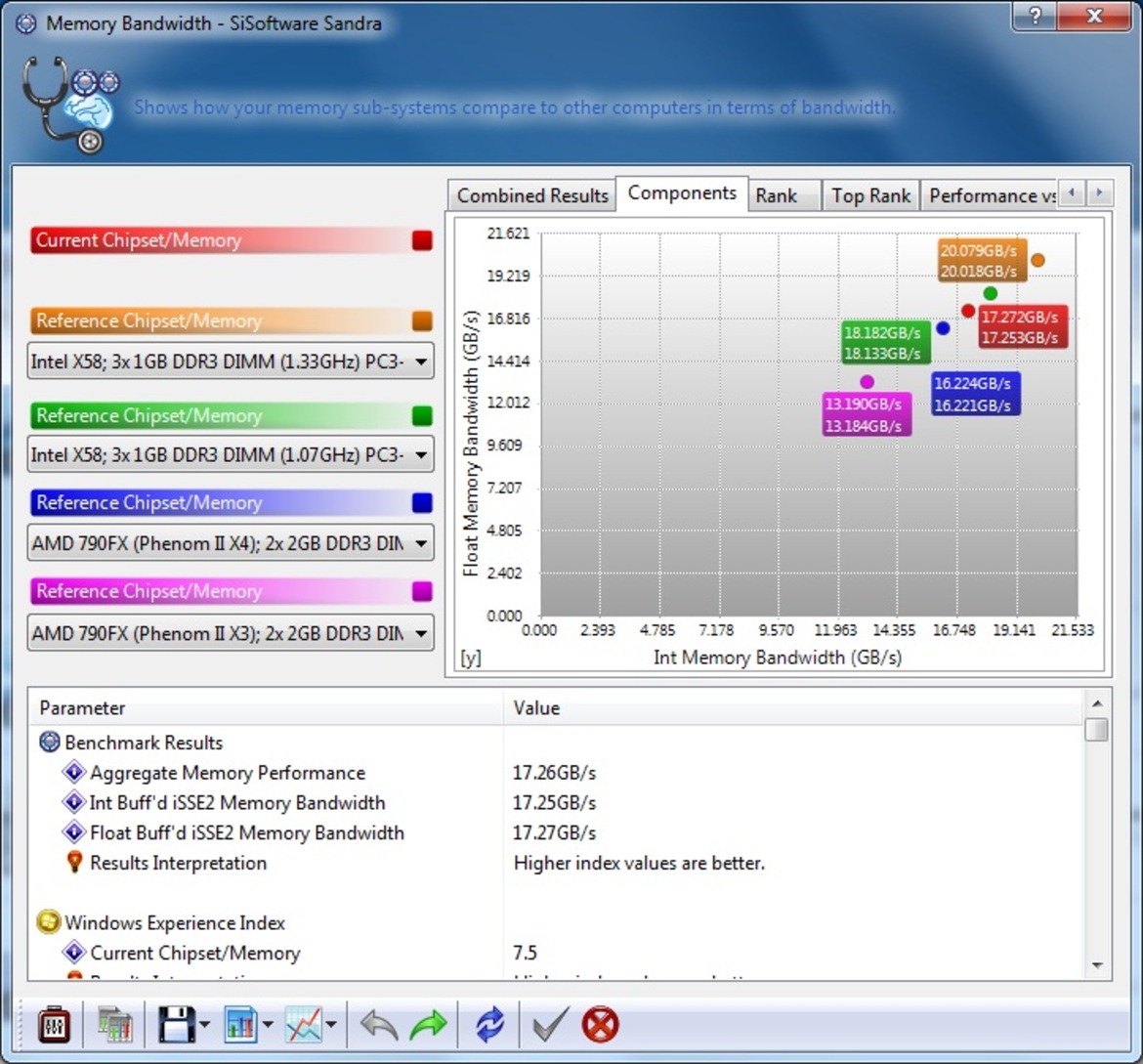This screenshot has width=1143, height=1064.
Task: Click the checkmark OK icon
Action: click(550, 1025)
